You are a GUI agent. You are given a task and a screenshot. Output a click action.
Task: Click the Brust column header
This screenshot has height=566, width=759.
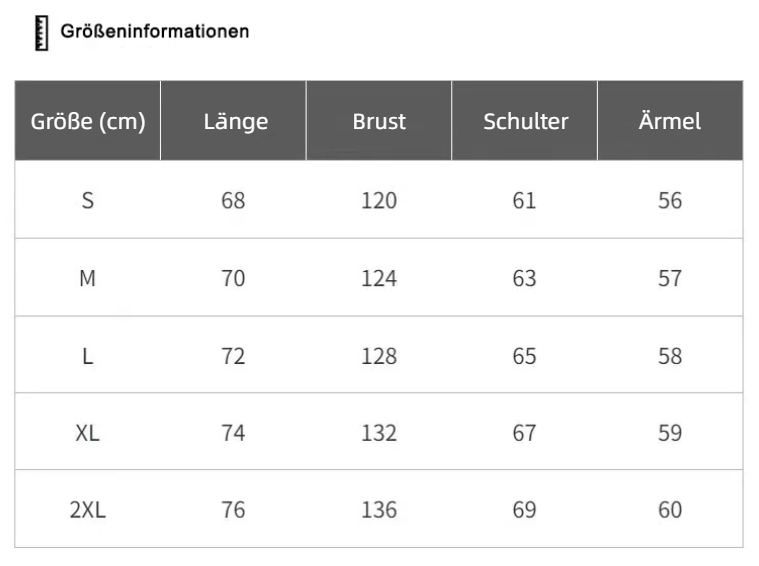point(379,122)
